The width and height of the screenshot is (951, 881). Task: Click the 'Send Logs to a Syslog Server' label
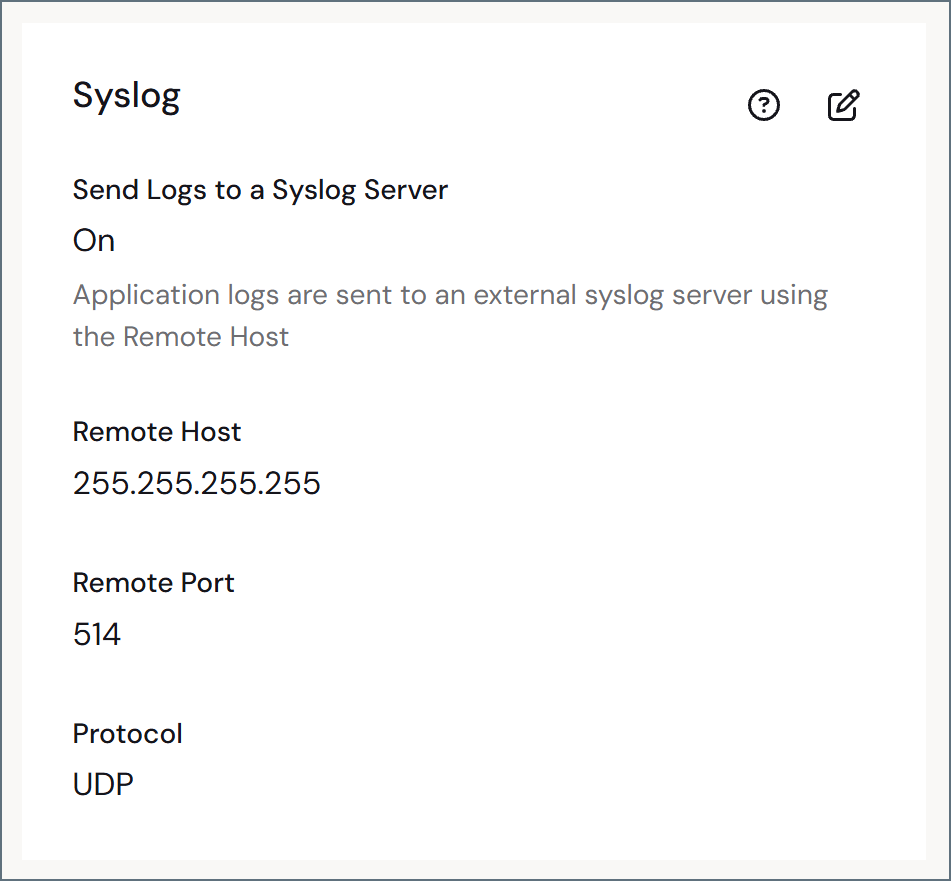260,190
